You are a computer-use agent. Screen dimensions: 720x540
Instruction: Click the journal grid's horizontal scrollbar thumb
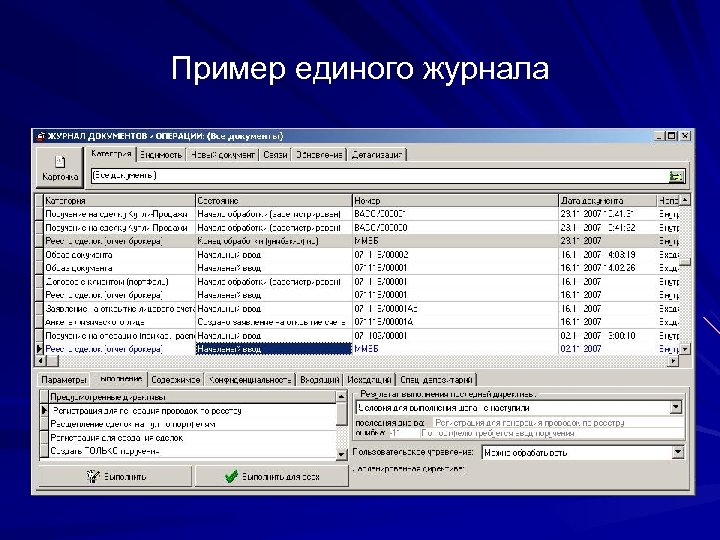[52, 361]
